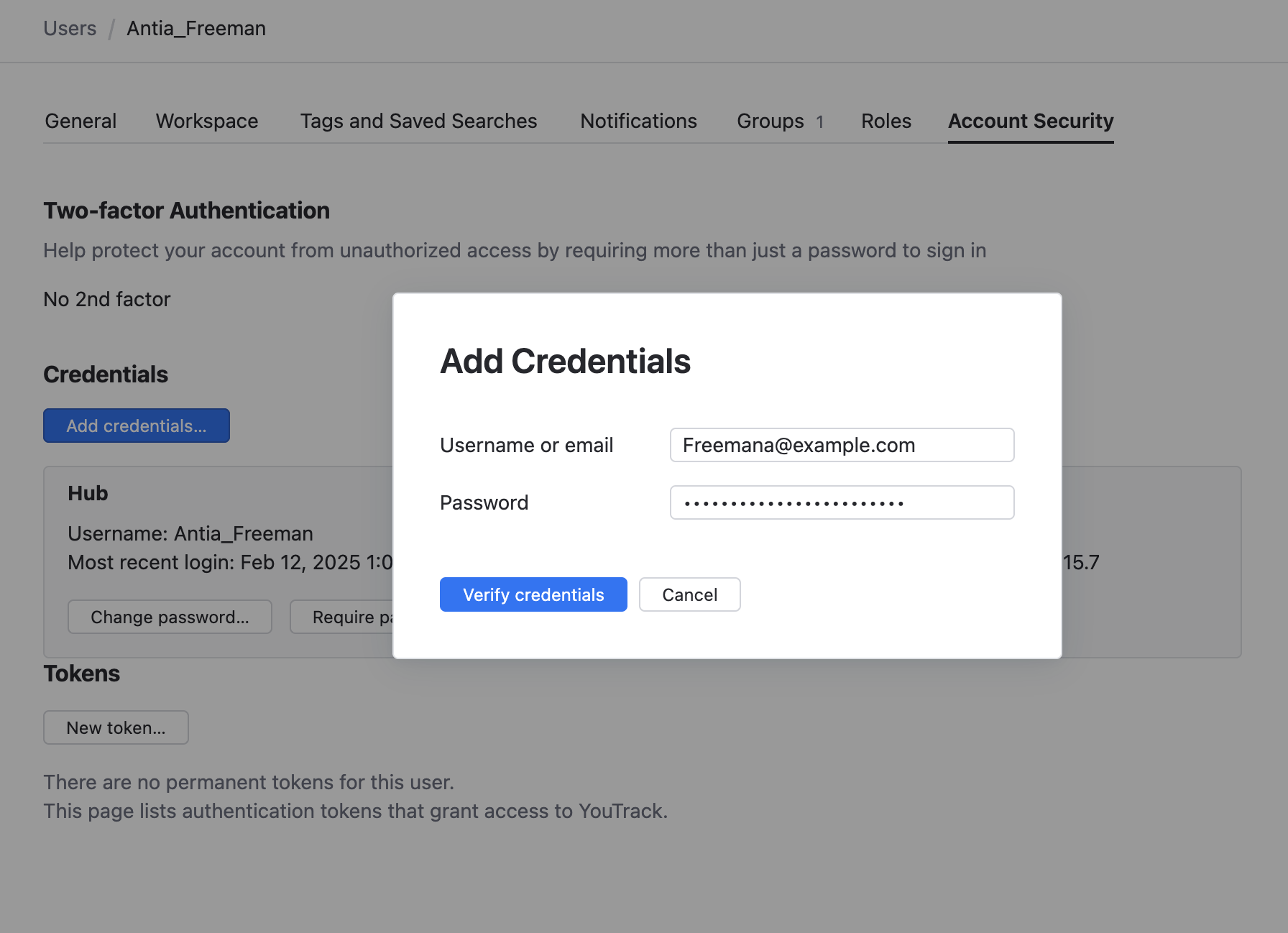Select the Account Security tab

1031,121
